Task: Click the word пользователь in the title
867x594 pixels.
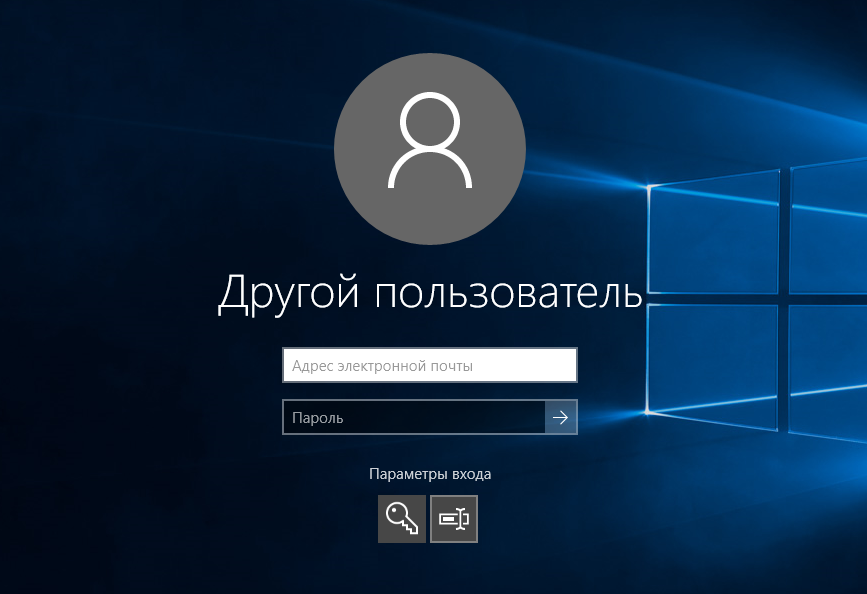Action: 507,292
